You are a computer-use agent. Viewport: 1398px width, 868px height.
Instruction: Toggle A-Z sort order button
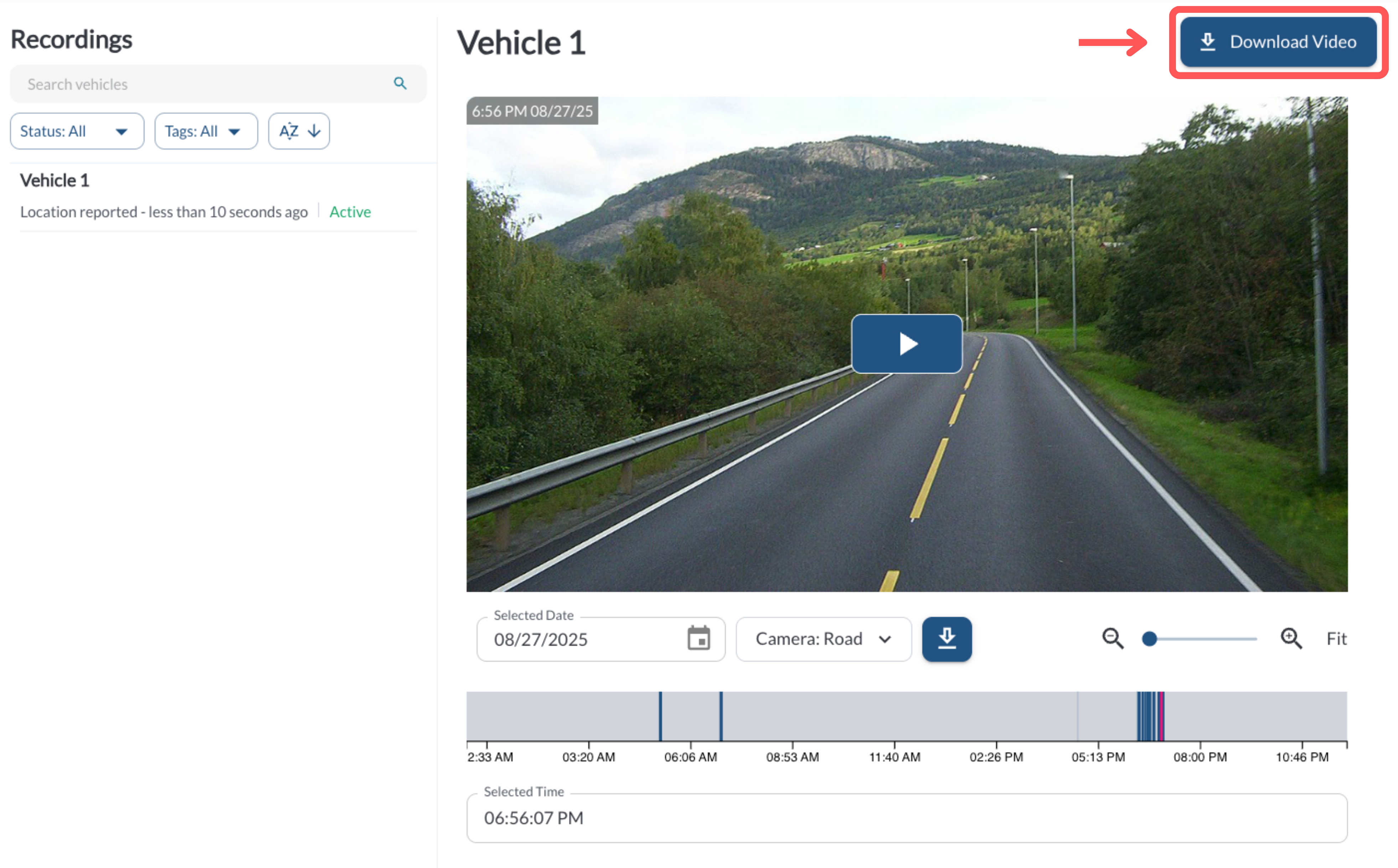tap(299, 131)
